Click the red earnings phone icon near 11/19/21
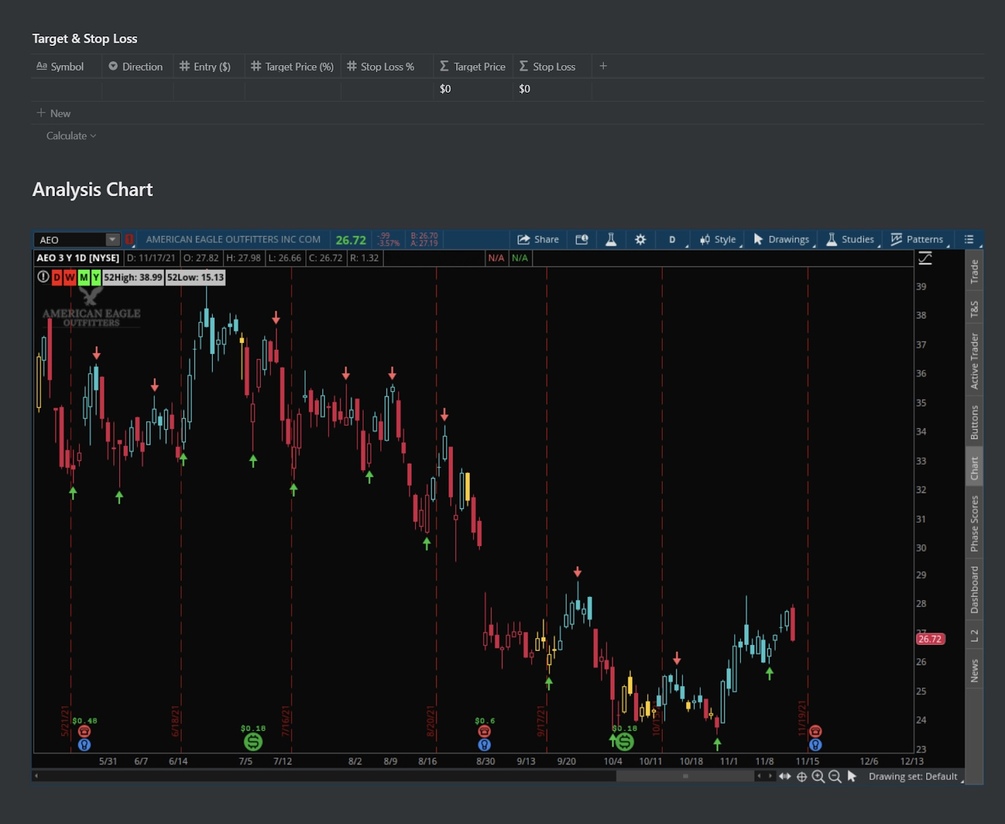 click(815, 731)
